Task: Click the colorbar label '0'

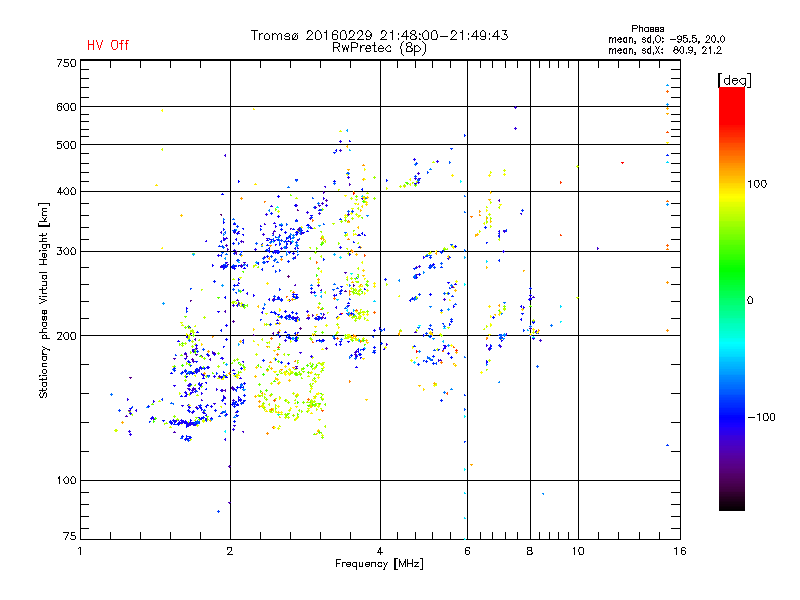Action: point(750,301)
